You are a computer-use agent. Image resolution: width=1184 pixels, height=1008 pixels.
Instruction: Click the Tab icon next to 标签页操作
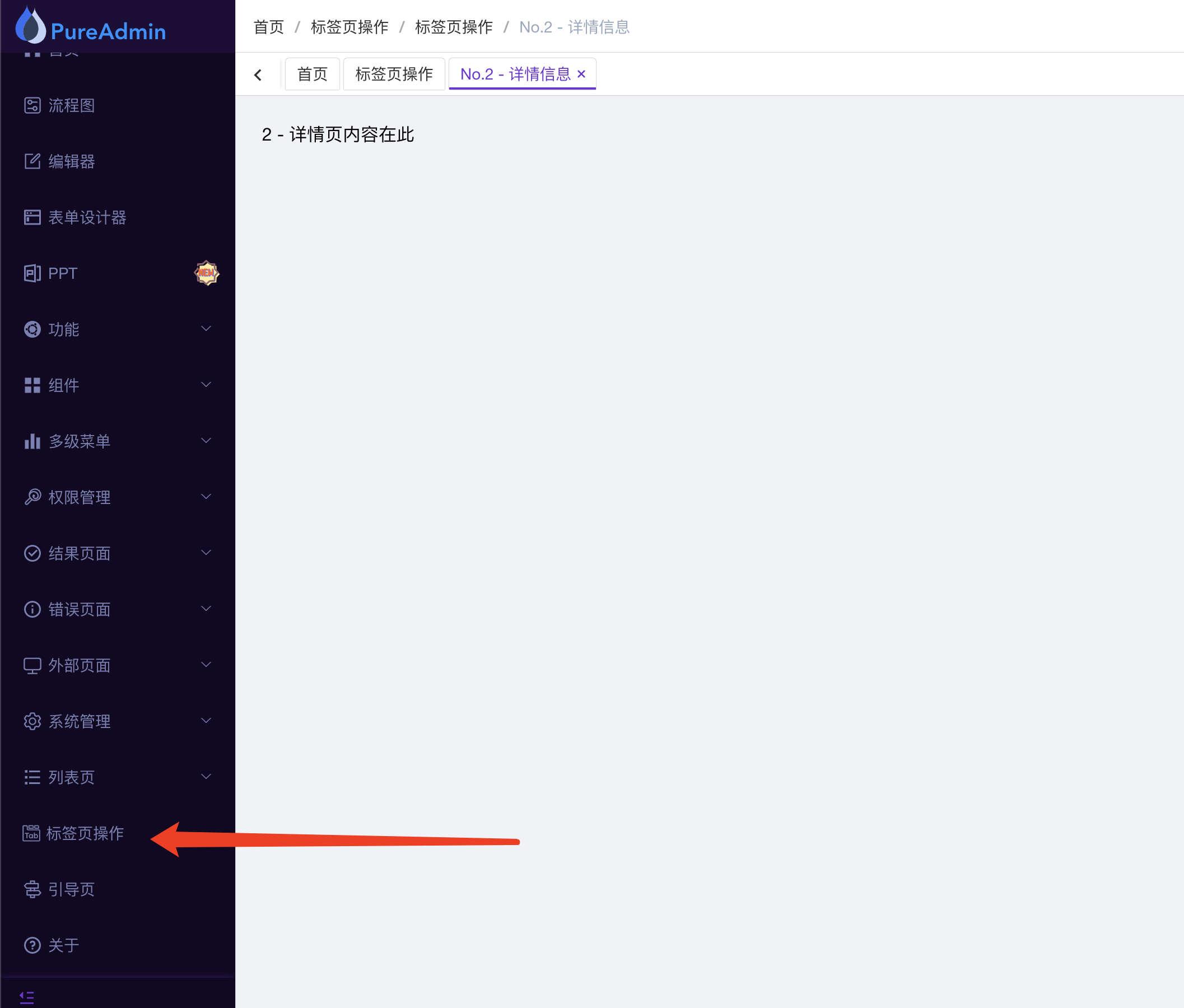[32, 833]
